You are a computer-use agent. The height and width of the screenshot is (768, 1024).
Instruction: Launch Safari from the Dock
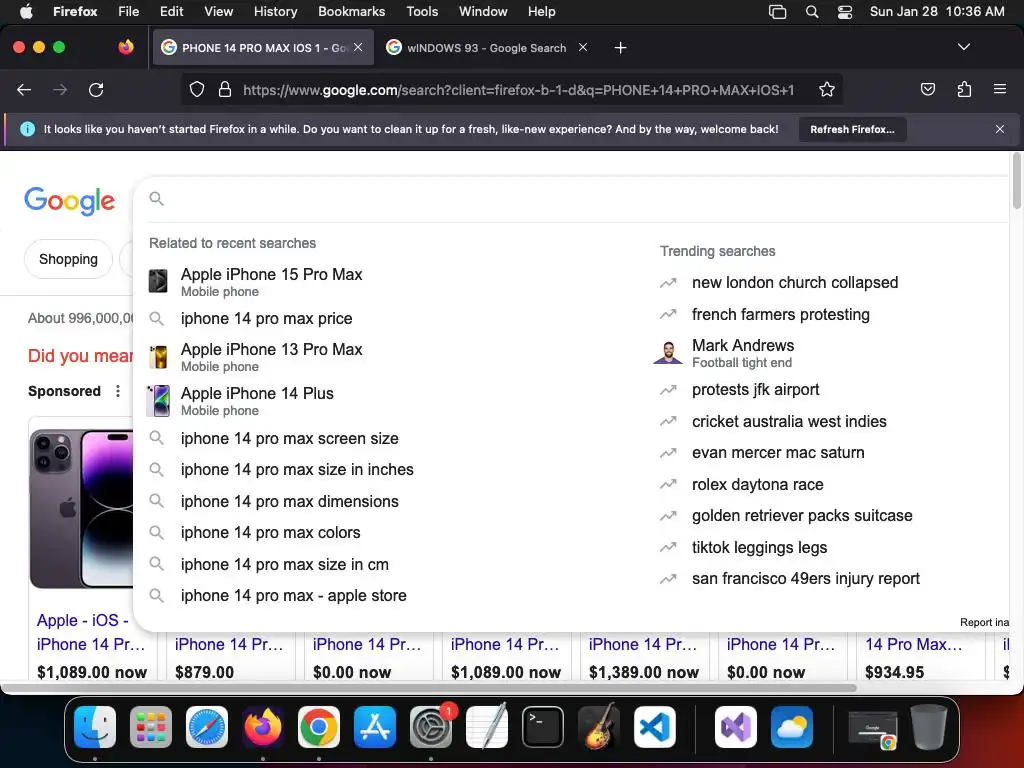pyautogui.click(x=207, y=727)
